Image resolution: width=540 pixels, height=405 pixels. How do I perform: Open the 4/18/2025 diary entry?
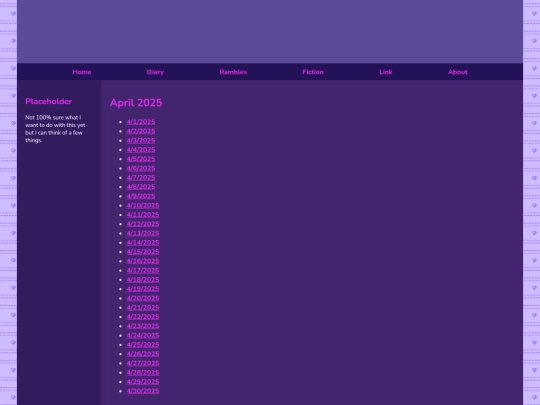click(143, 280)
